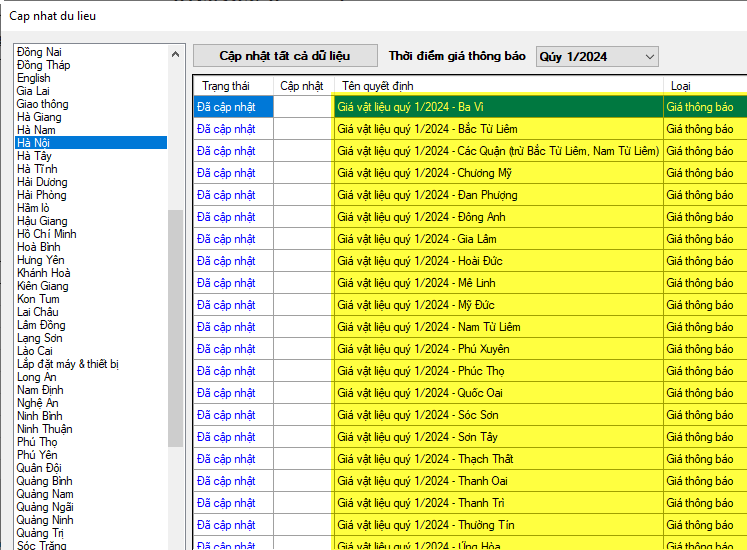Select 'Hồ Chí Minh' in the province list
This screenshot has width=747, height=550.
click(x=47, y=234)
